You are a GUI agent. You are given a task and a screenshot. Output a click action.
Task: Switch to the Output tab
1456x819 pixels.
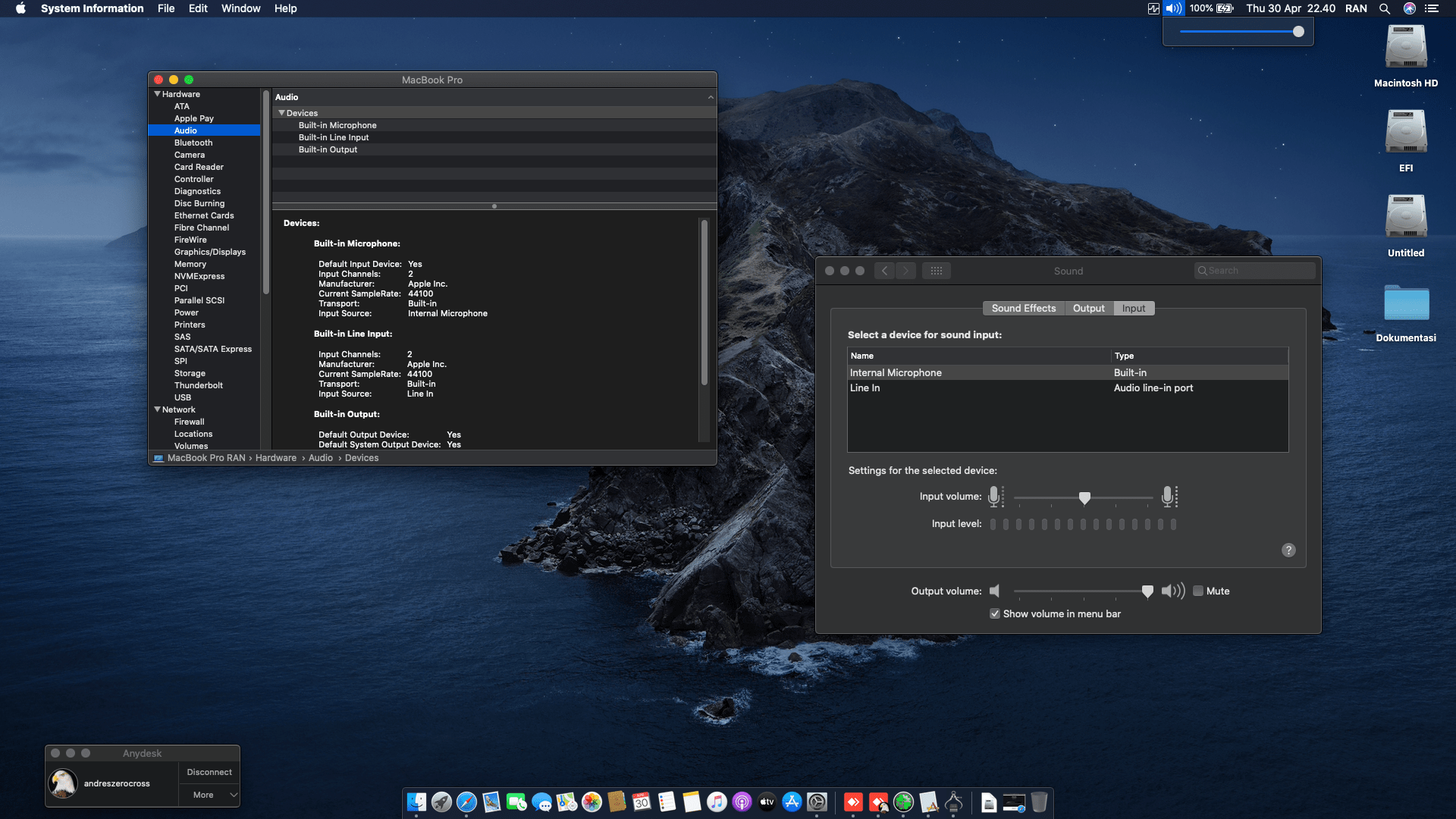[x=1089, y=308]
